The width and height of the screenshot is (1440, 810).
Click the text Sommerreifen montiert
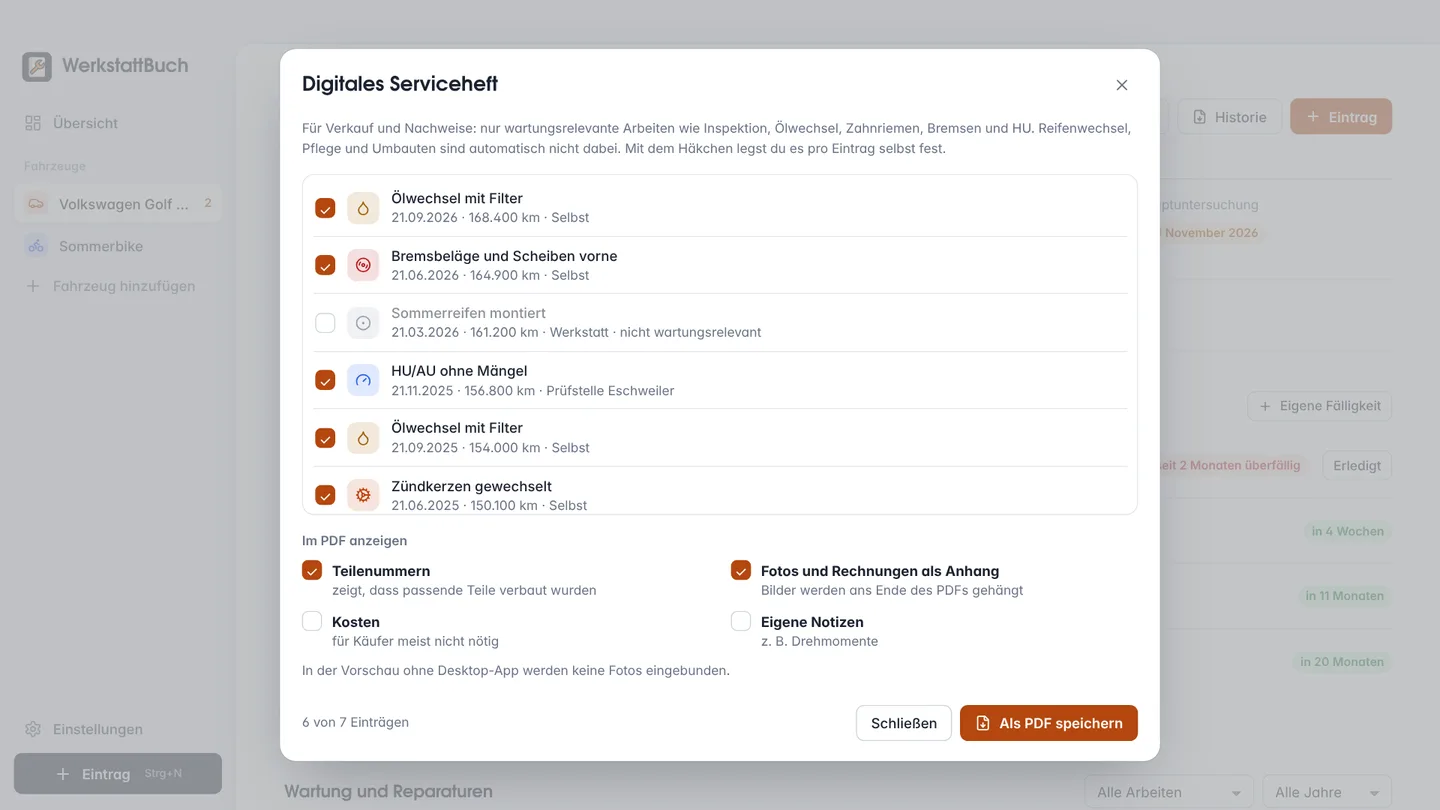coord(468,313)
